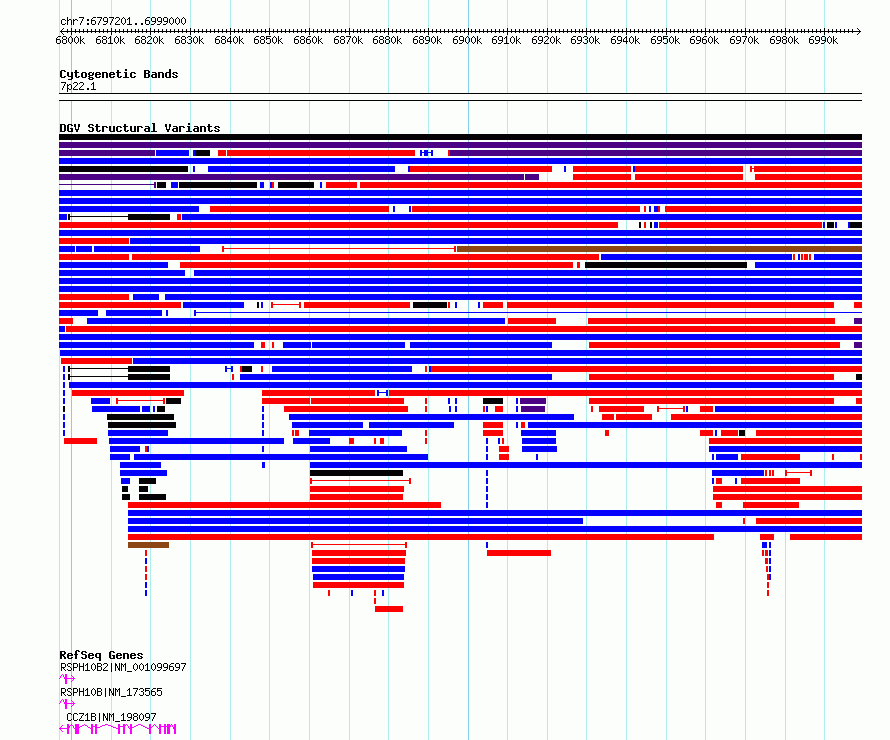
Task: Click the 6880k ruler label
Action: [387, 40]
